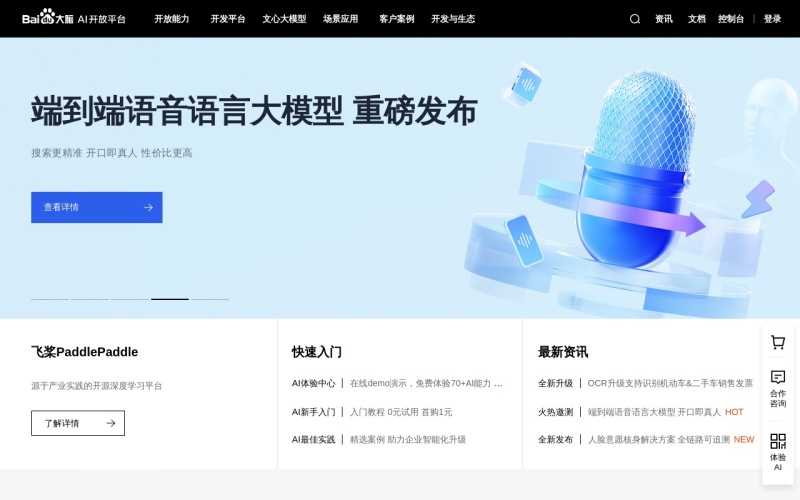The height and width of the screenshot is (500, 800).
Task: Click the 最新资讯 section heading
Action: [563, 352]
